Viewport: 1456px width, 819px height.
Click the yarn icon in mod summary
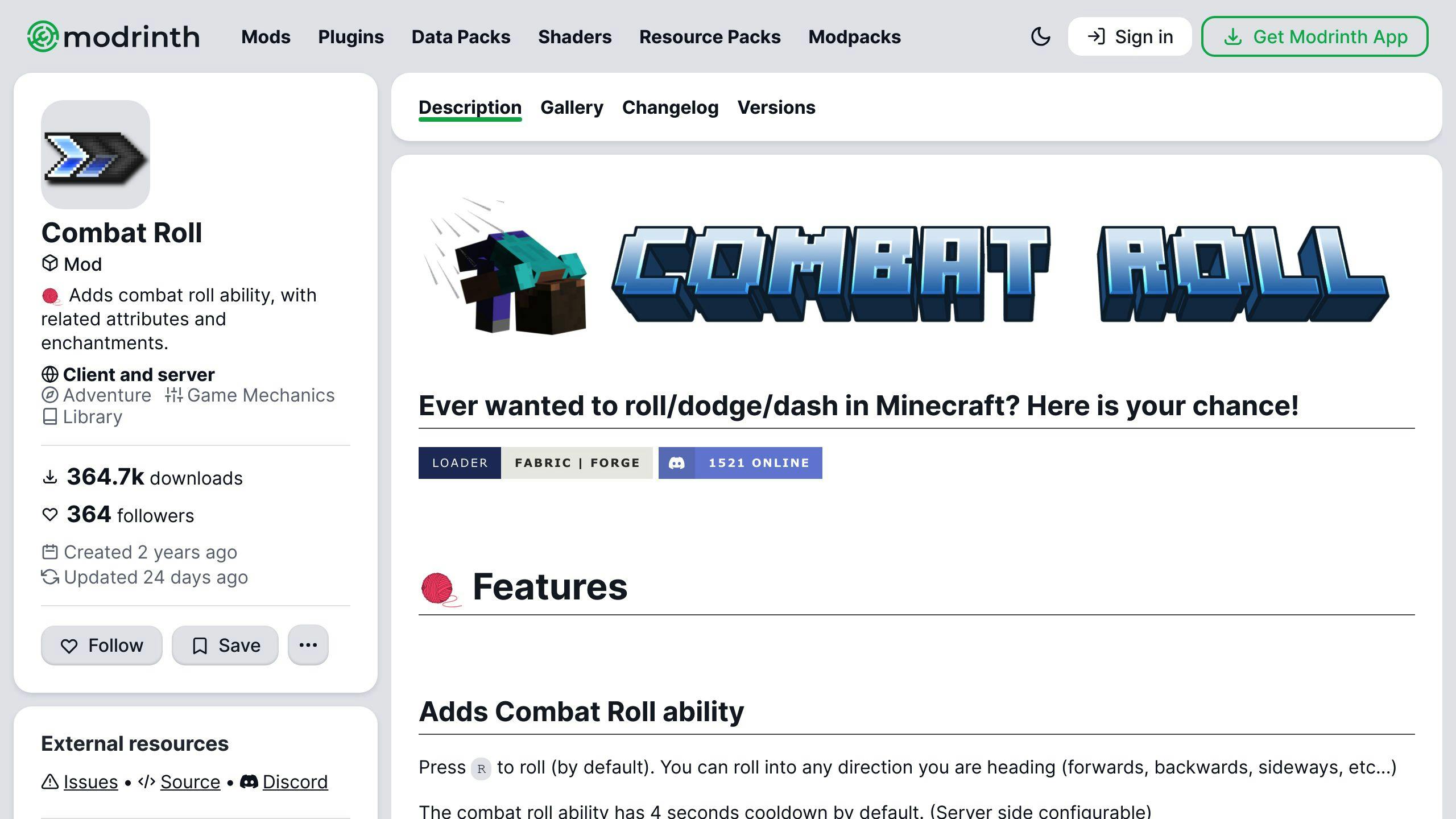51,296
